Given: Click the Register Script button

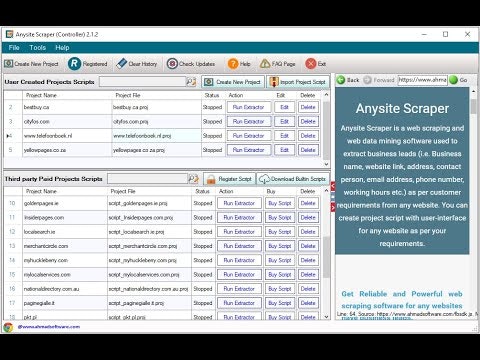Looking at the screenshot, I should pyautogui.click(x=230, y=179).
